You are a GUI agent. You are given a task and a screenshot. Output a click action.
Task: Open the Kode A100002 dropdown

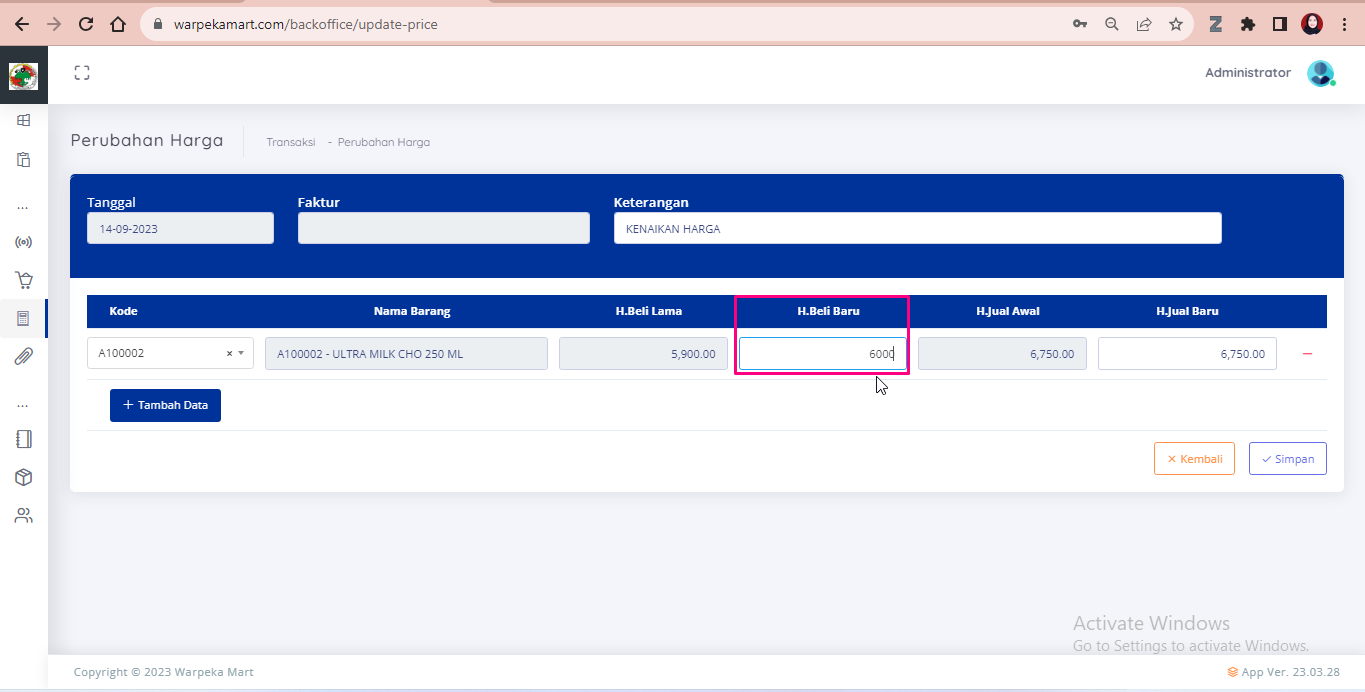coord(170,353)
